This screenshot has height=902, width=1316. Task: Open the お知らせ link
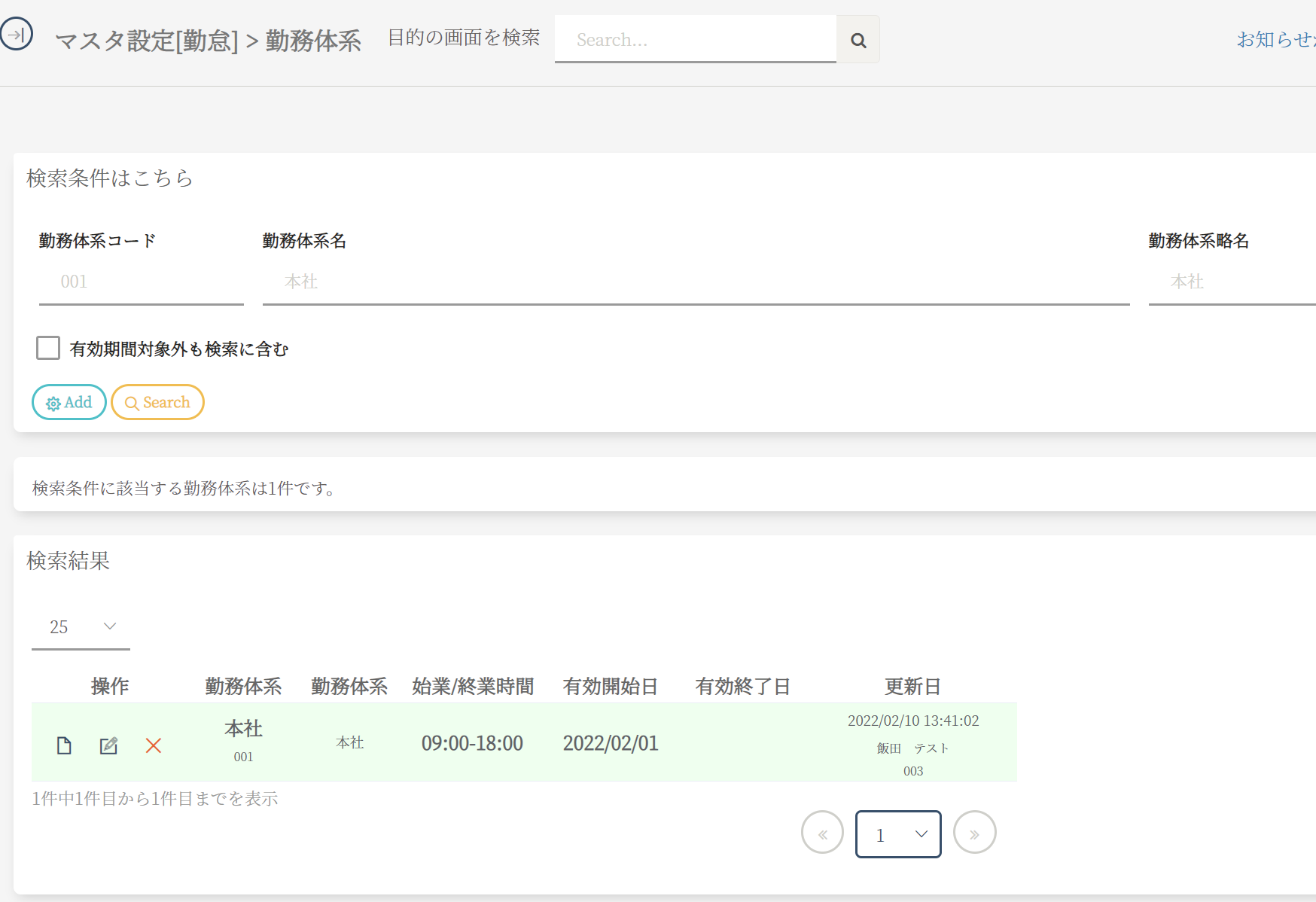tap(1275, 39)
